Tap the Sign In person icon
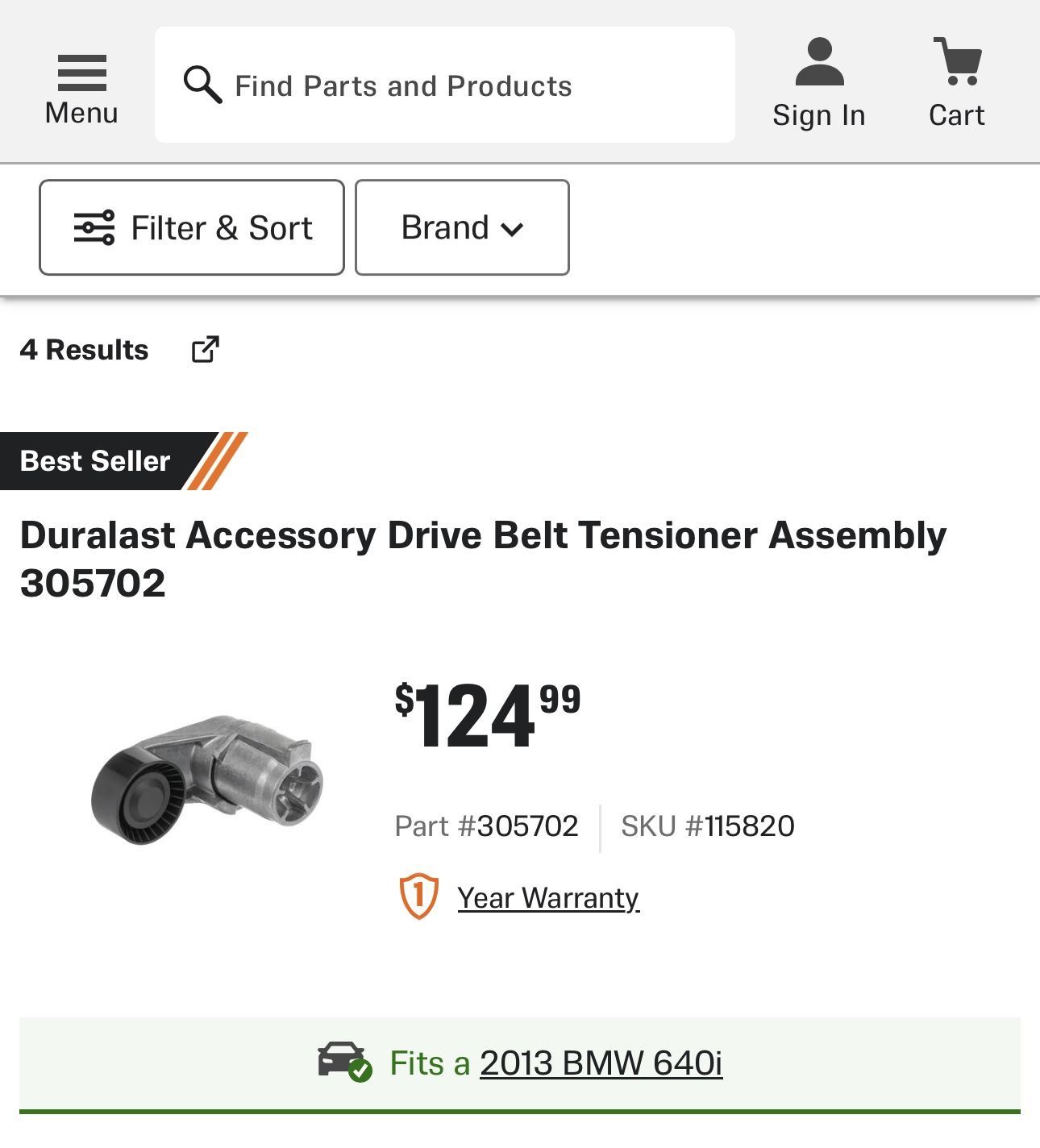 [x=819, y=62]
